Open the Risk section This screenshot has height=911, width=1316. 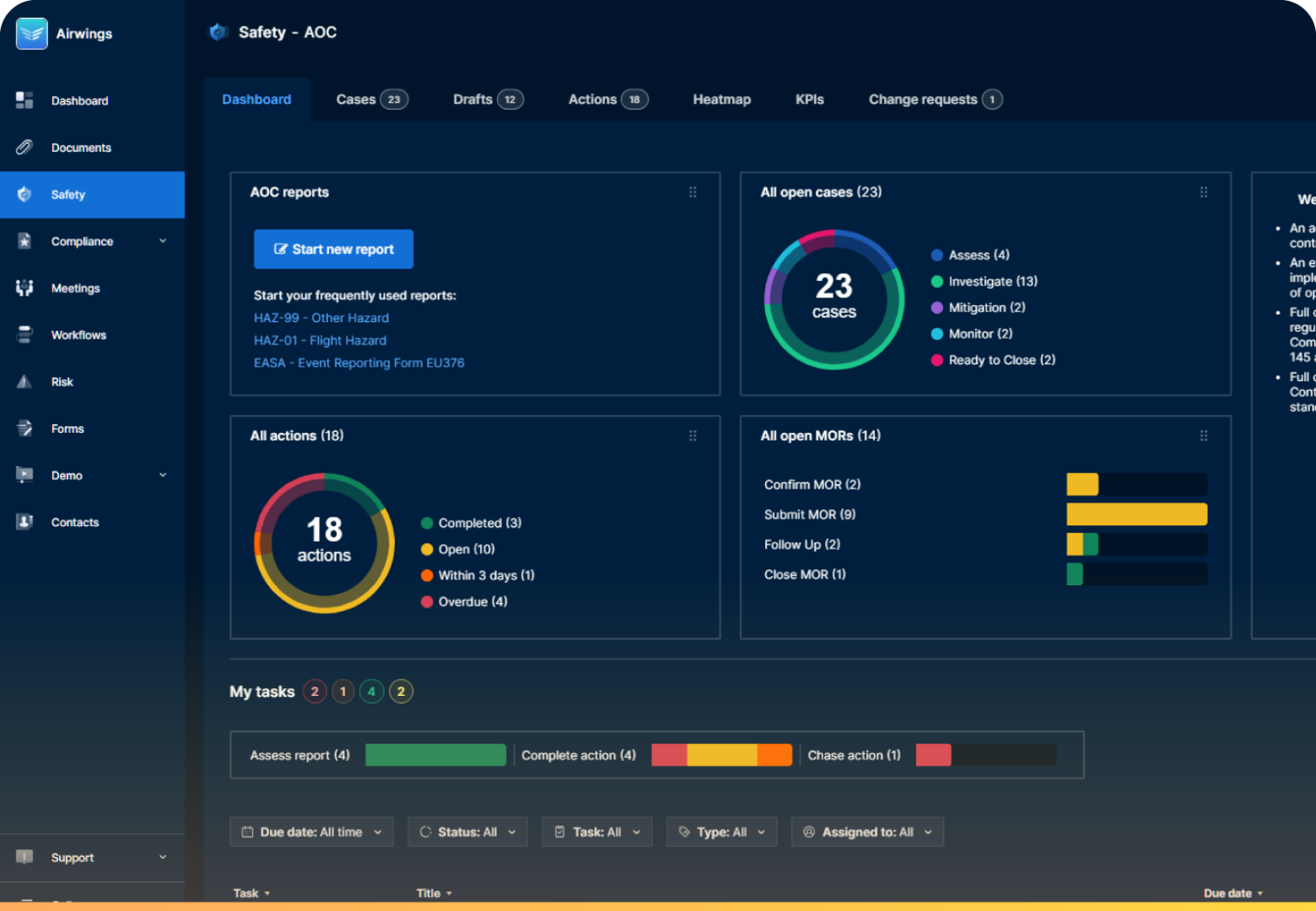pyautogui.click(x=62, y=381)
